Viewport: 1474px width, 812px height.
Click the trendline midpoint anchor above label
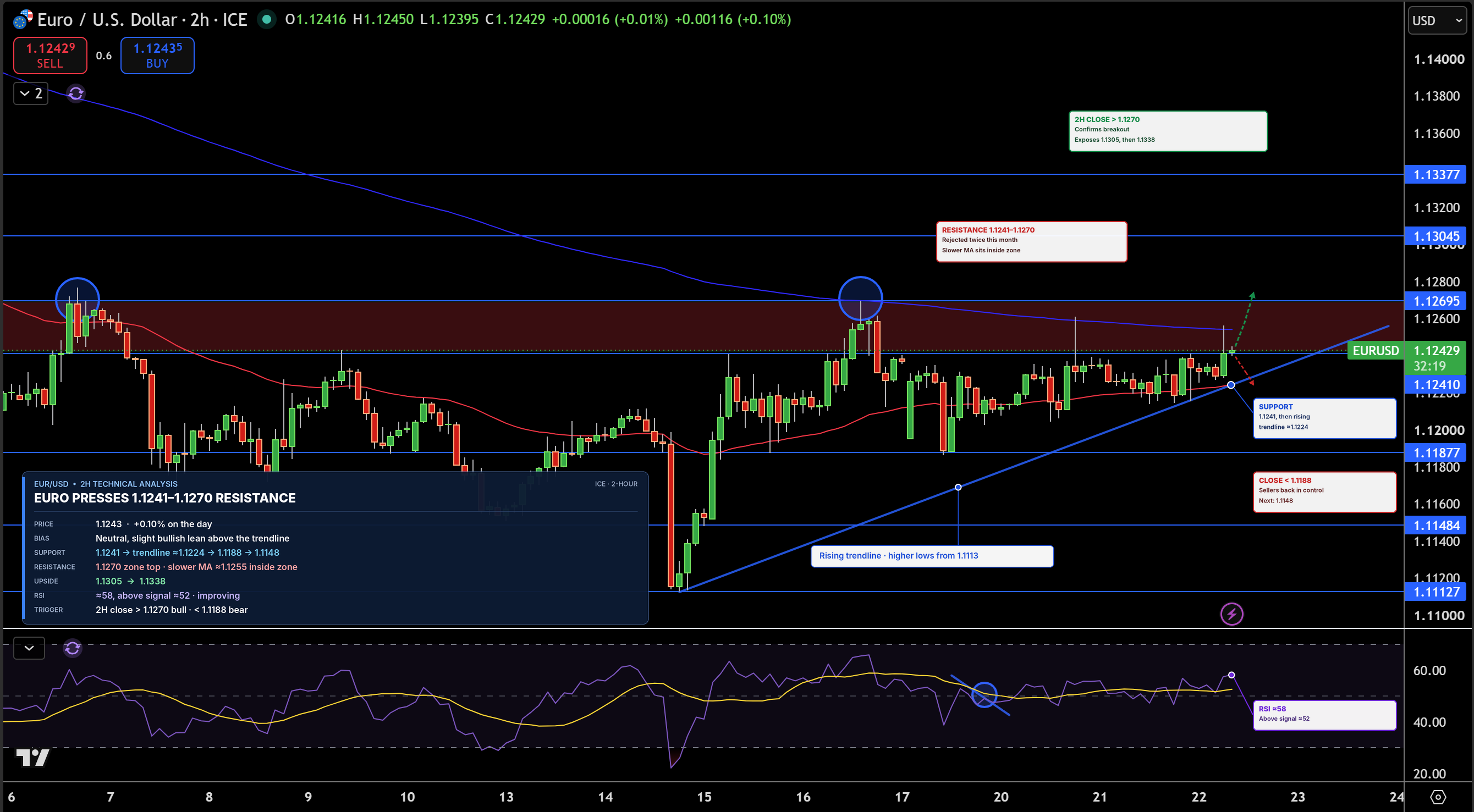[x=958, y=487]
